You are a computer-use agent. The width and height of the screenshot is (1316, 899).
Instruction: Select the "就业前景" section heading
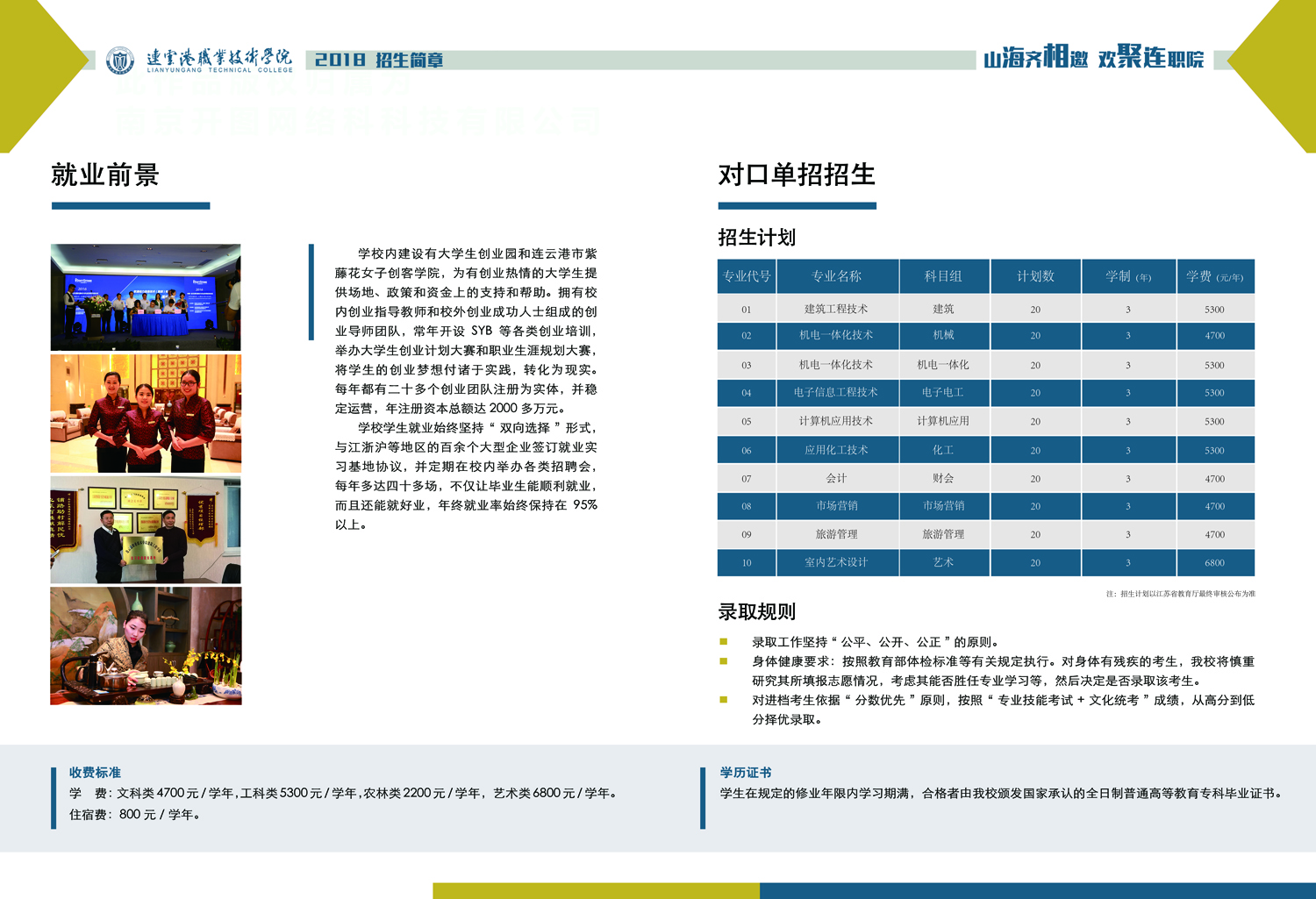(x=105, y=175)
